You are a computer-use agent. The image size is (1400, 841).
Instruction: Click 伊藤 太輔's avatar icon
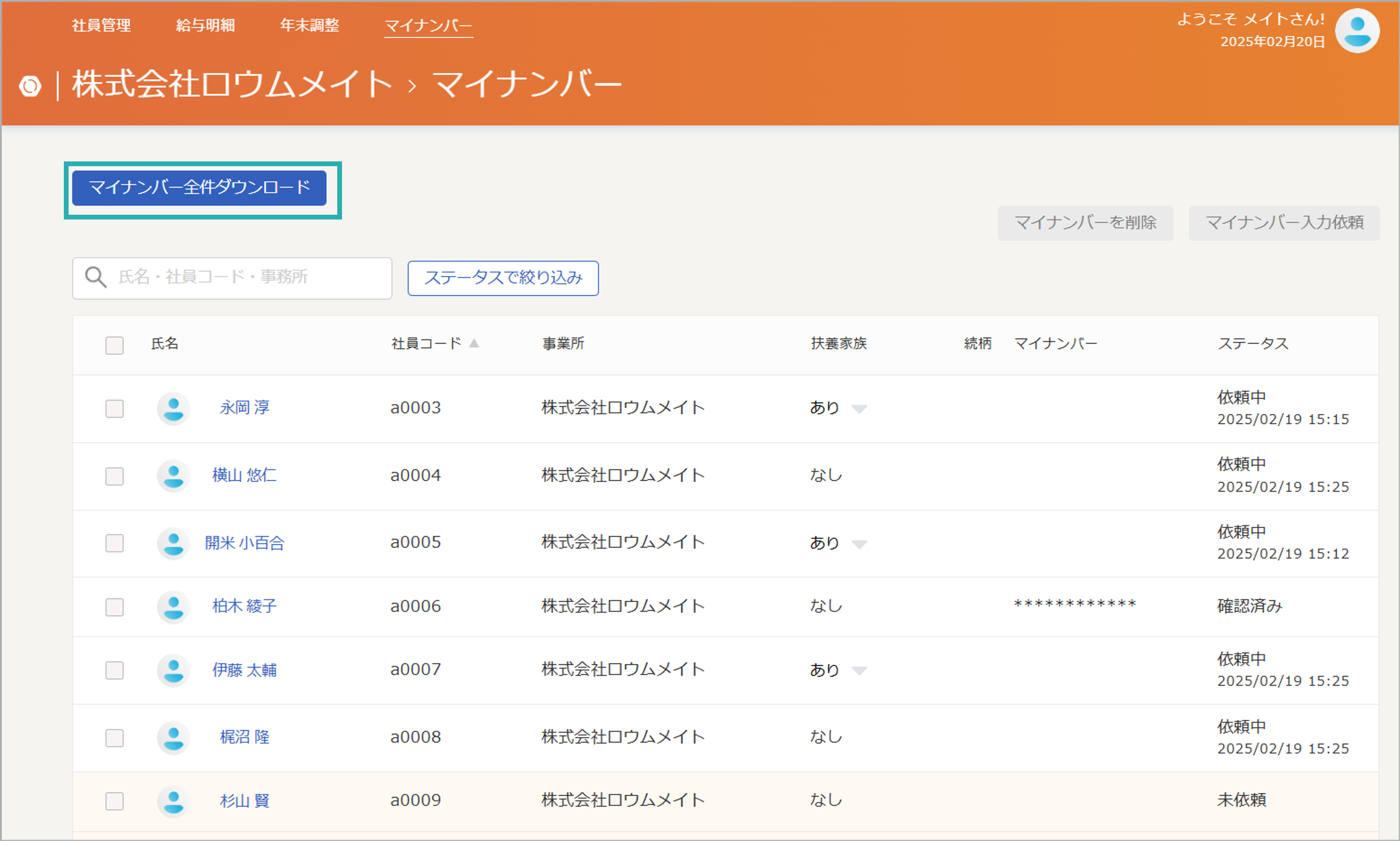173,670
